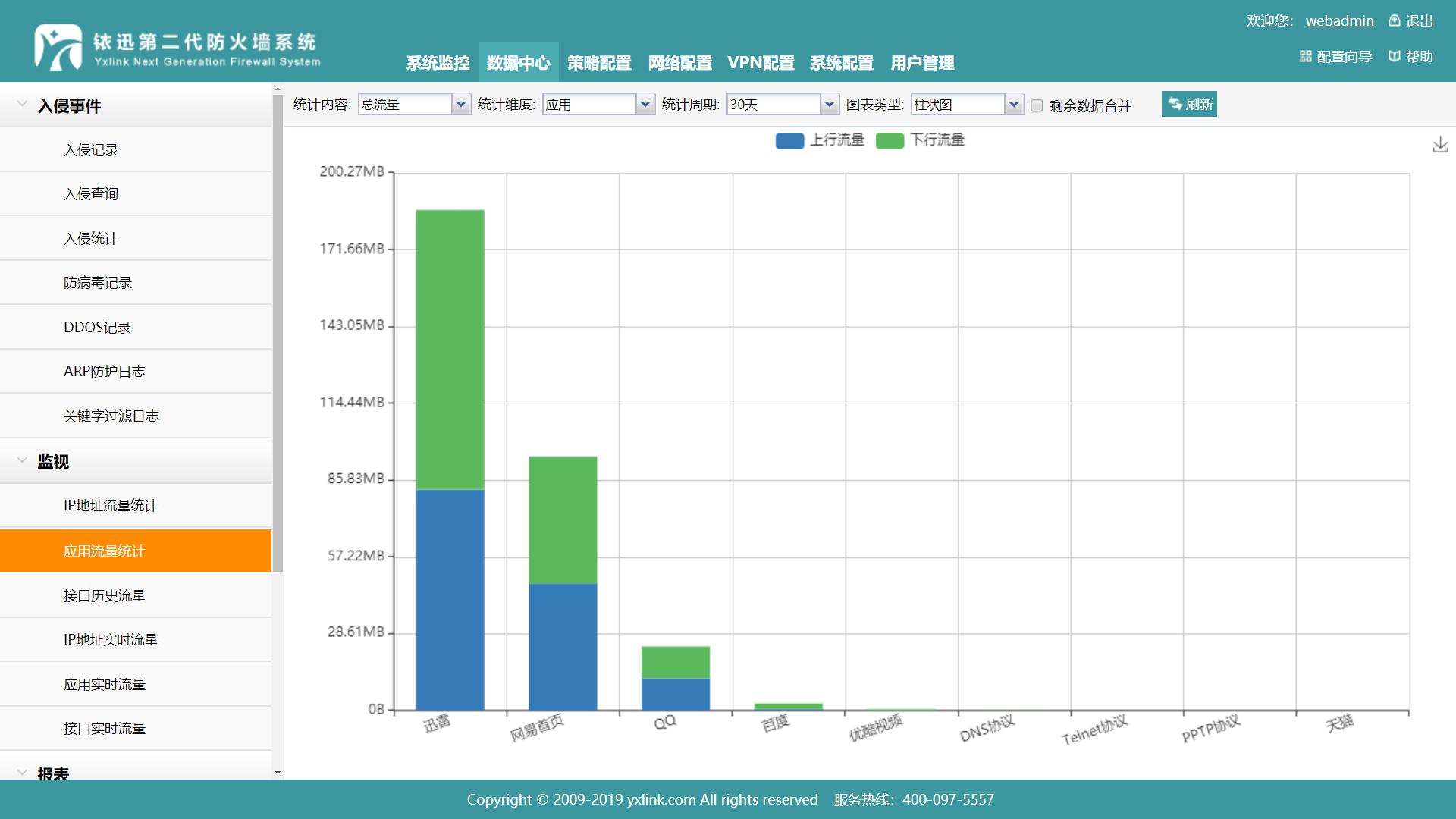The width and height of the screenshot is (1456, 819).
Task: Click the 200.27MB y-axis value
Action: point(352,171)
